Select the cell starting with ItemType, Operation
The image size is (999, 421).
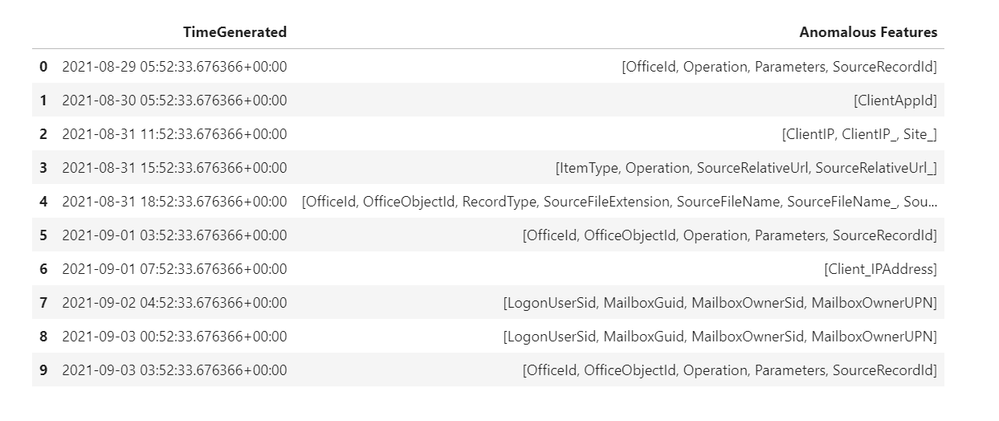coord(746,168)
